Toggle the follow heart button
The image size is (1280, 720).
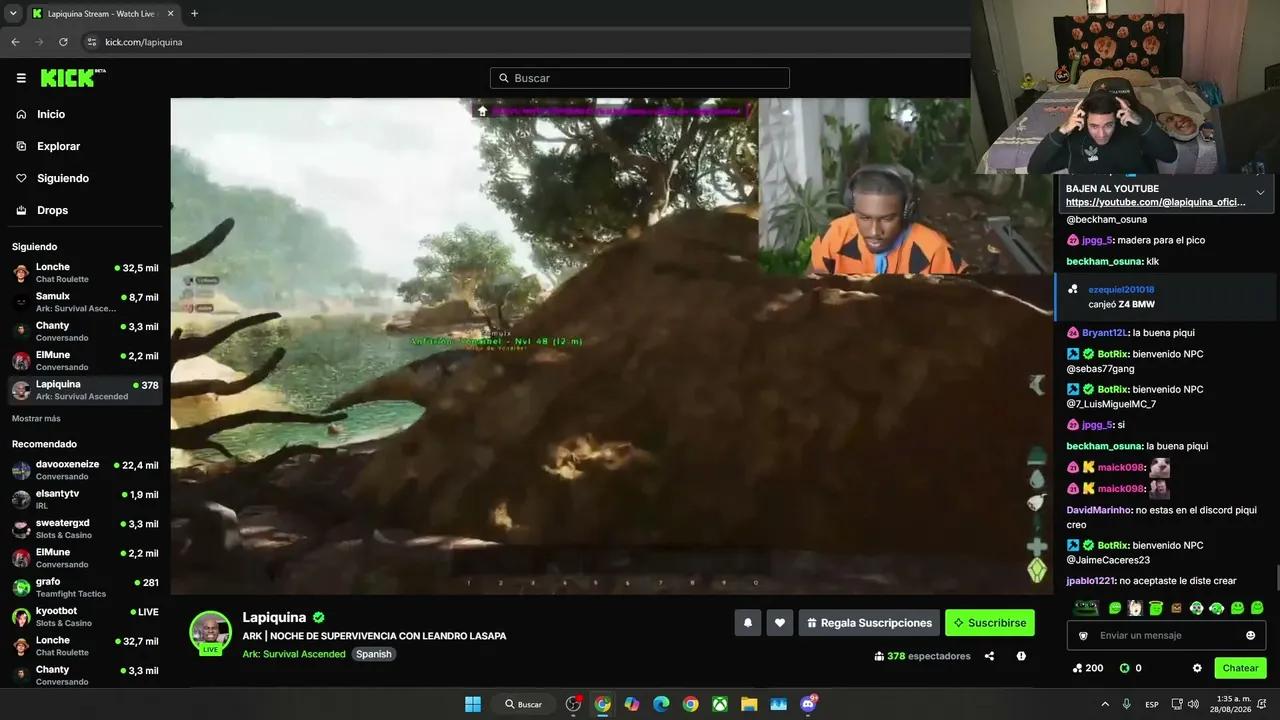(x=780, y=623)
